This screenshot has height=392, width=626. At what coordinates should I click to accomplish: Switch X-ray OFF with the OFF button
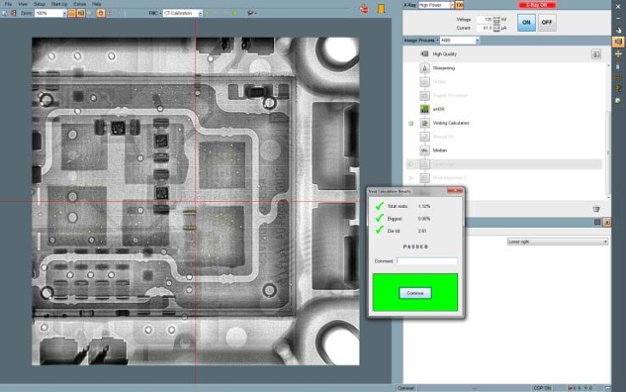547,22
